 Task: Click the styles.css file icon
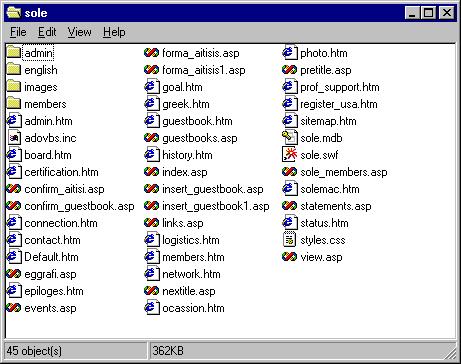tap(290, 240)
